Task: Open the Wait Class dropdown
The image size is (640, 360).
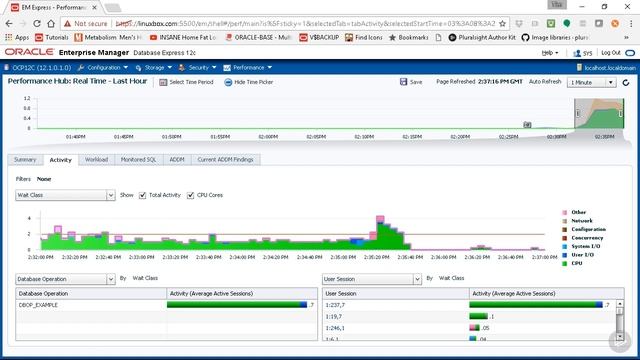Action: point(65,195)
